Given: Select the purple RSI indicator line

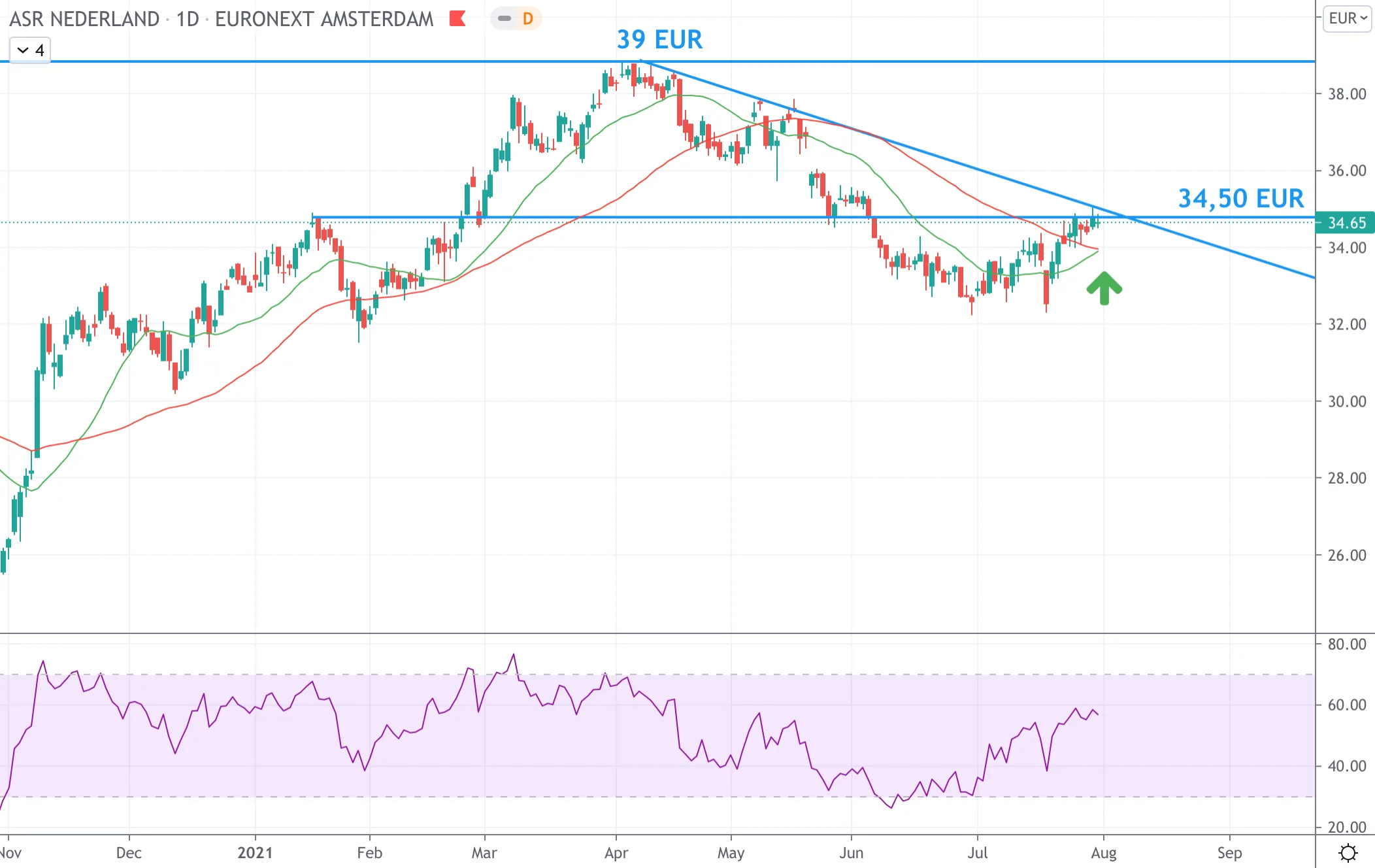Looking at the screenshot, I should [549, 718].
